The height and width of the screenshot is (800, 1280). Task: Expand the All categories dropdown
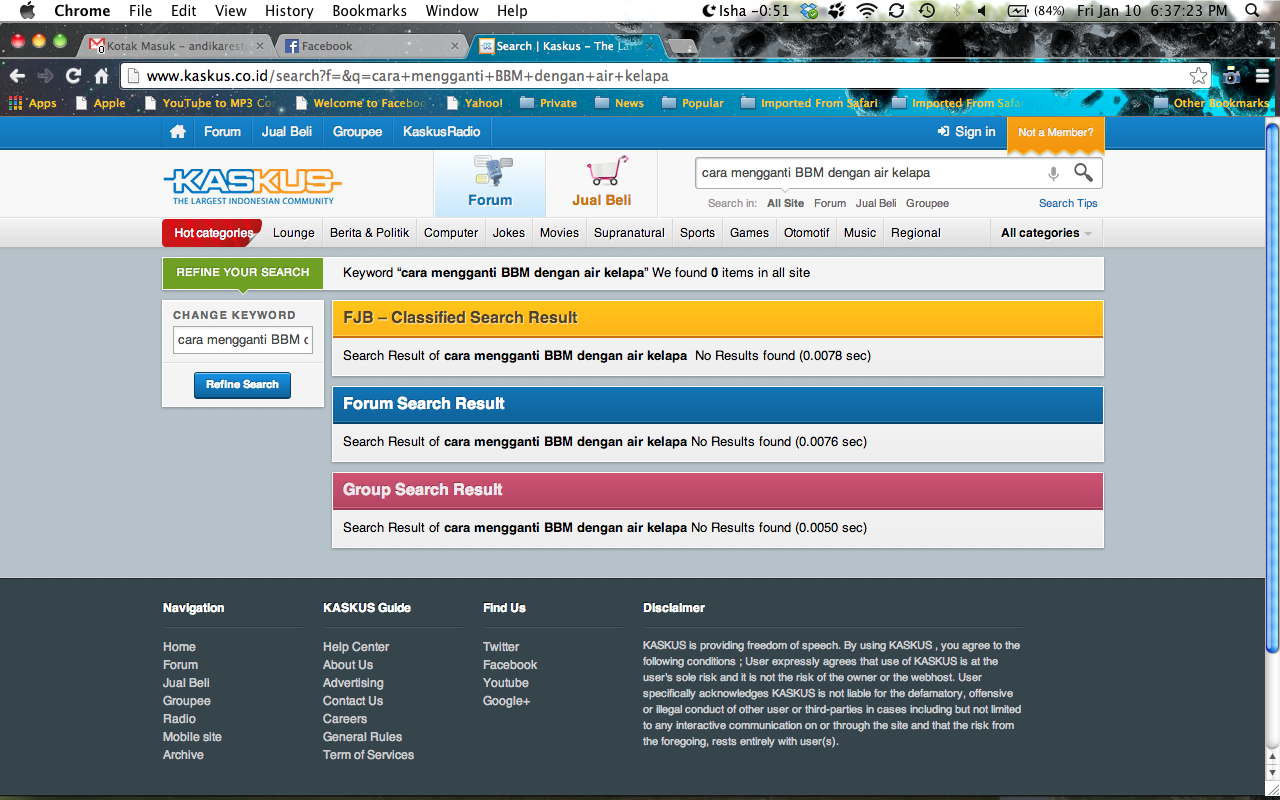pyautogui.click(x=1046, y=233)
